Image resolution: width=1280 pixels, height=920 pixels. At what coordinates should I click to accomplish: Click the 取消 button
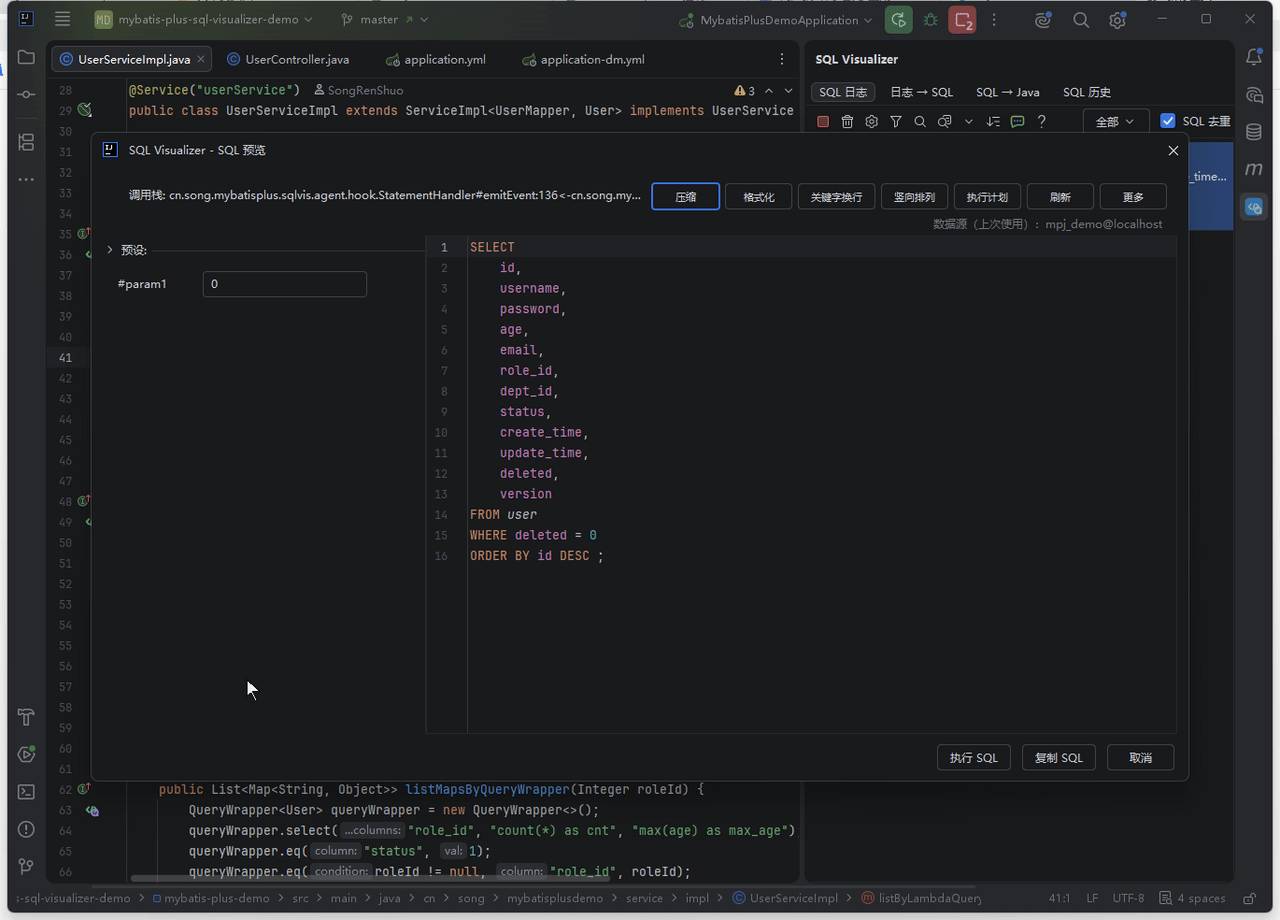click(1141, 758)
